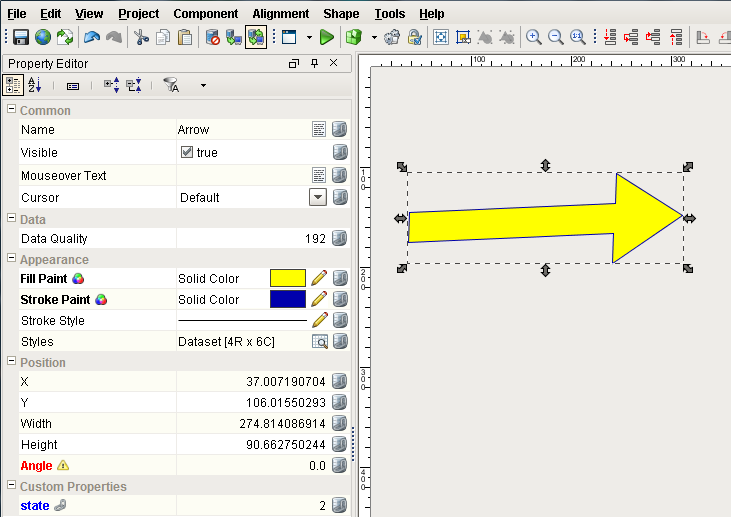Toggle read/write comm mode toolbar button
This screenshot has height=517, width=731.
[255, 37]
